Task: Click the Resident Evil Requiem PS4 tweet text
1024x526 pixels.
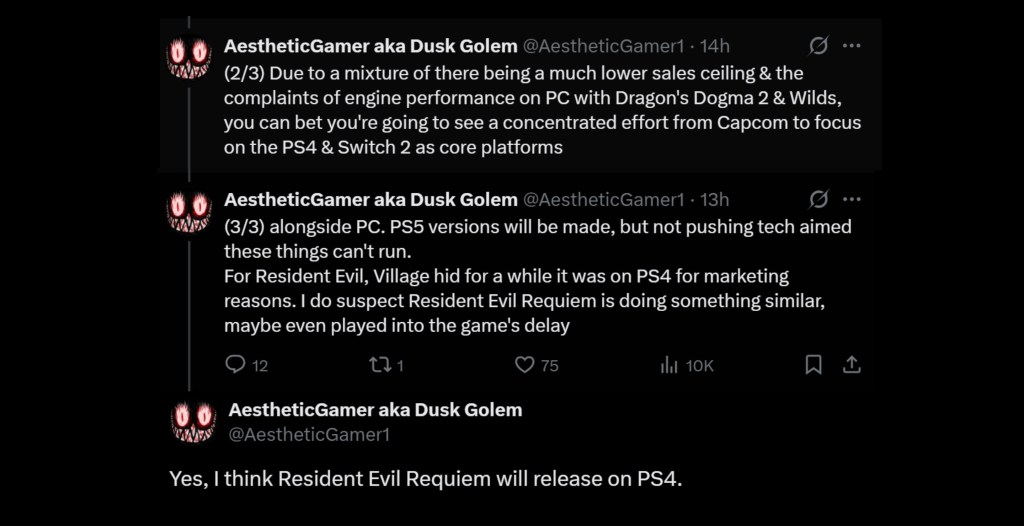Action: [x=425, y=479]
